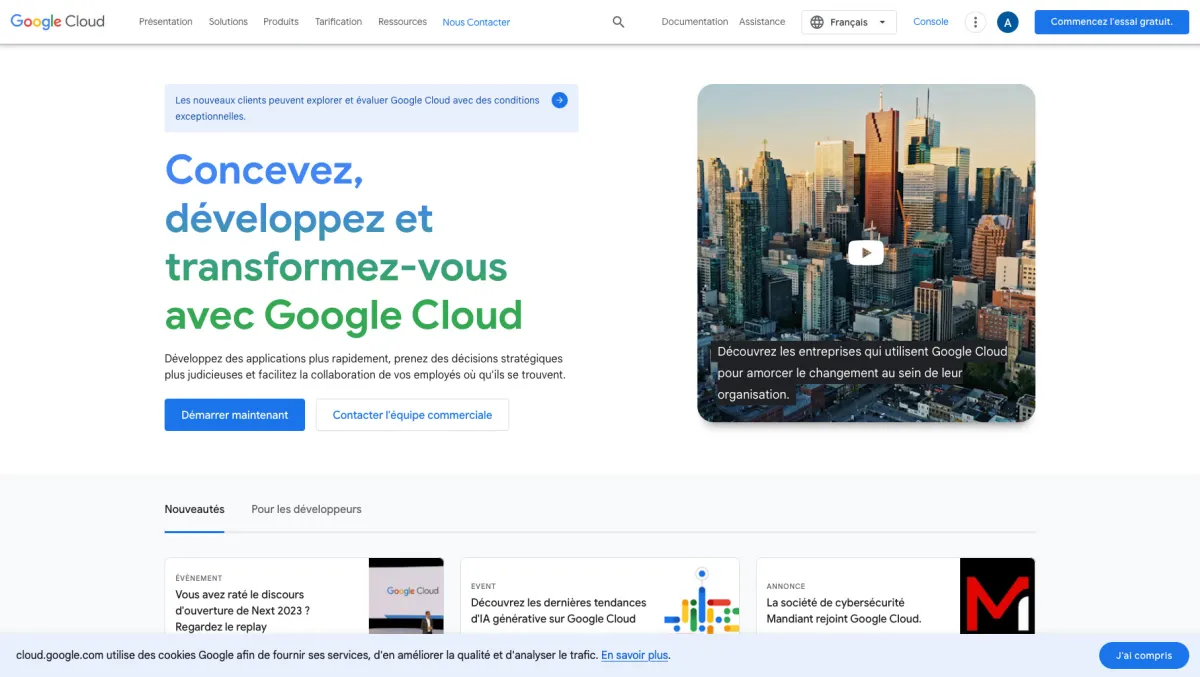Click Nous Contacter in the header

click(x=476, y=22)
